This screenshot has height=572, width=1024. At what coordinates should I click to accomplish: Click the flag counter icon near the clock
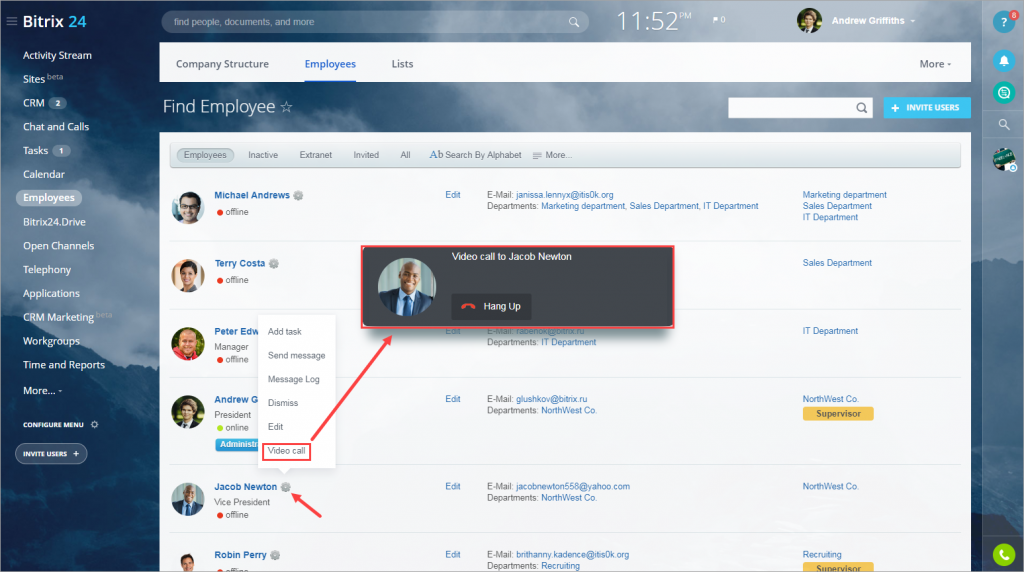[718, 20]
